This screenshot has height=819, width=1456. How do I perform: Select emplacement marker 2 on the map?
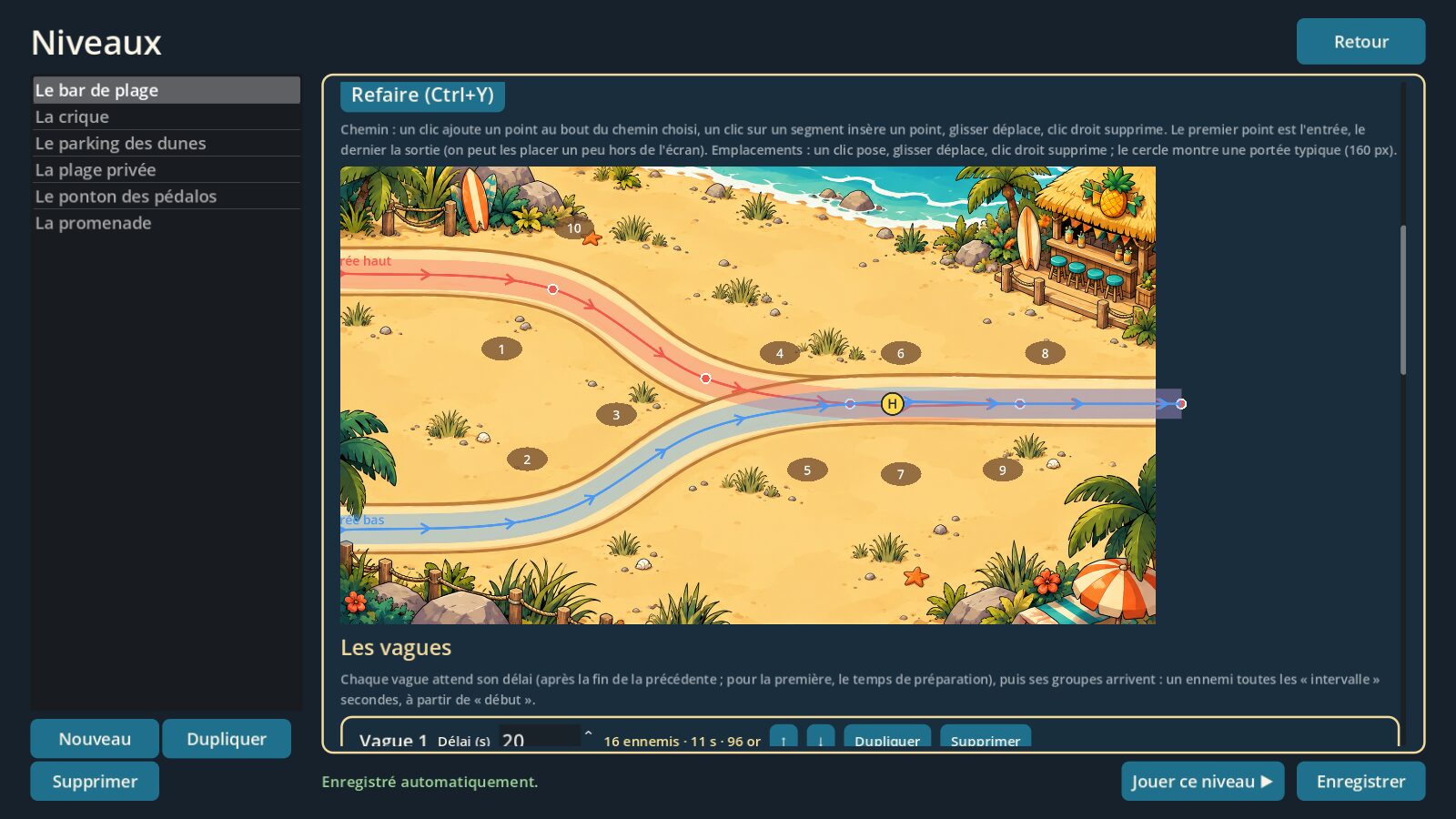tap(527, 459)
